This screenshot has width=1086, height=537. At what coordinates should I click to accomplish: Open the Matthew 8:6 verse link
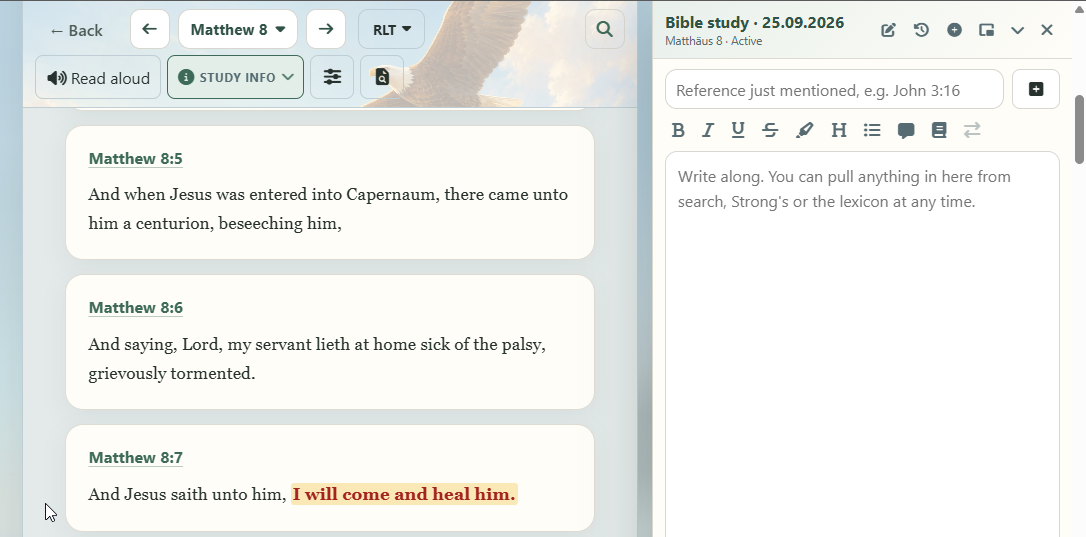(x=136, y=308)
